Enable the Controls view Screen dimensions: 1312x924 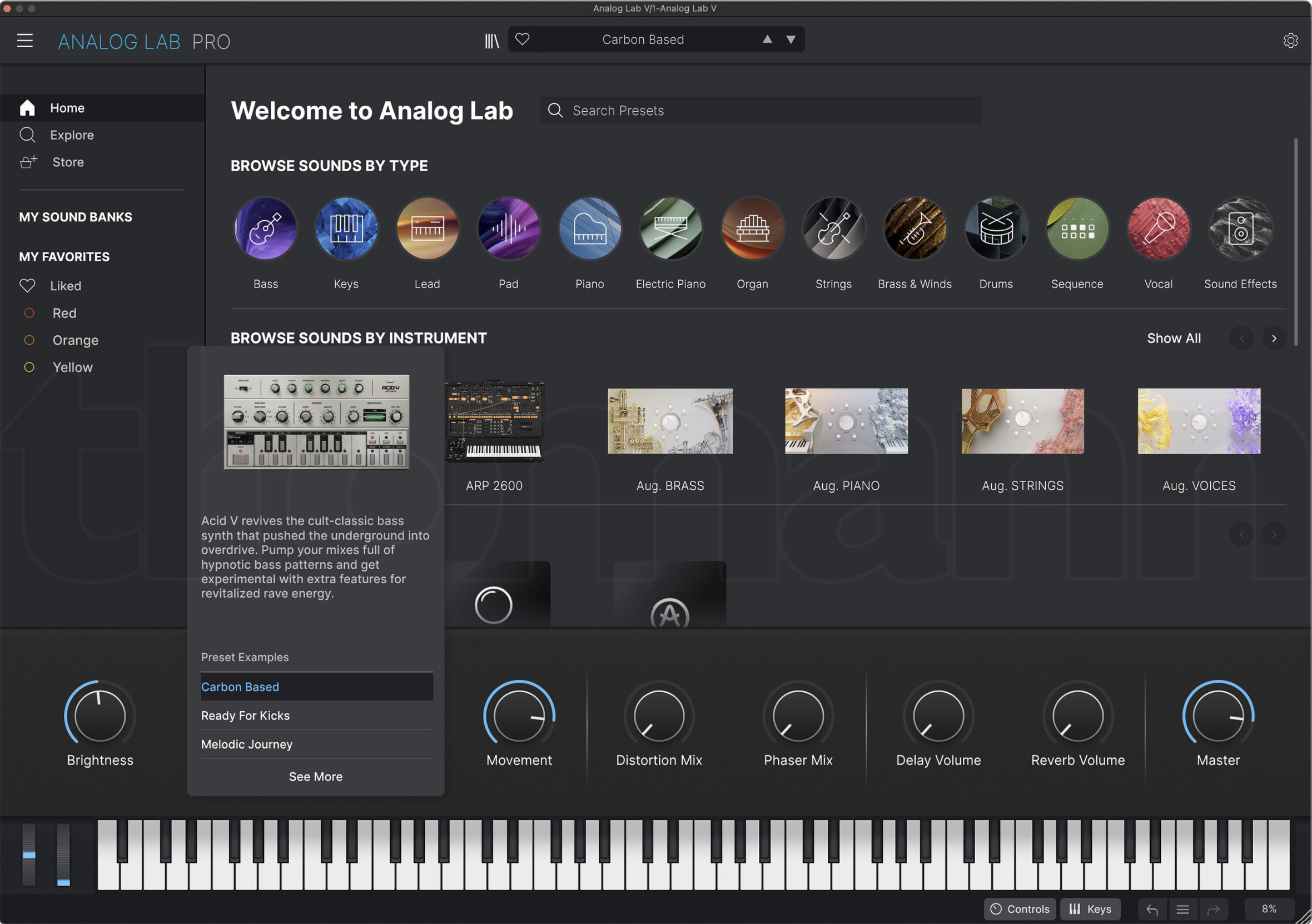click(1019, 908)
